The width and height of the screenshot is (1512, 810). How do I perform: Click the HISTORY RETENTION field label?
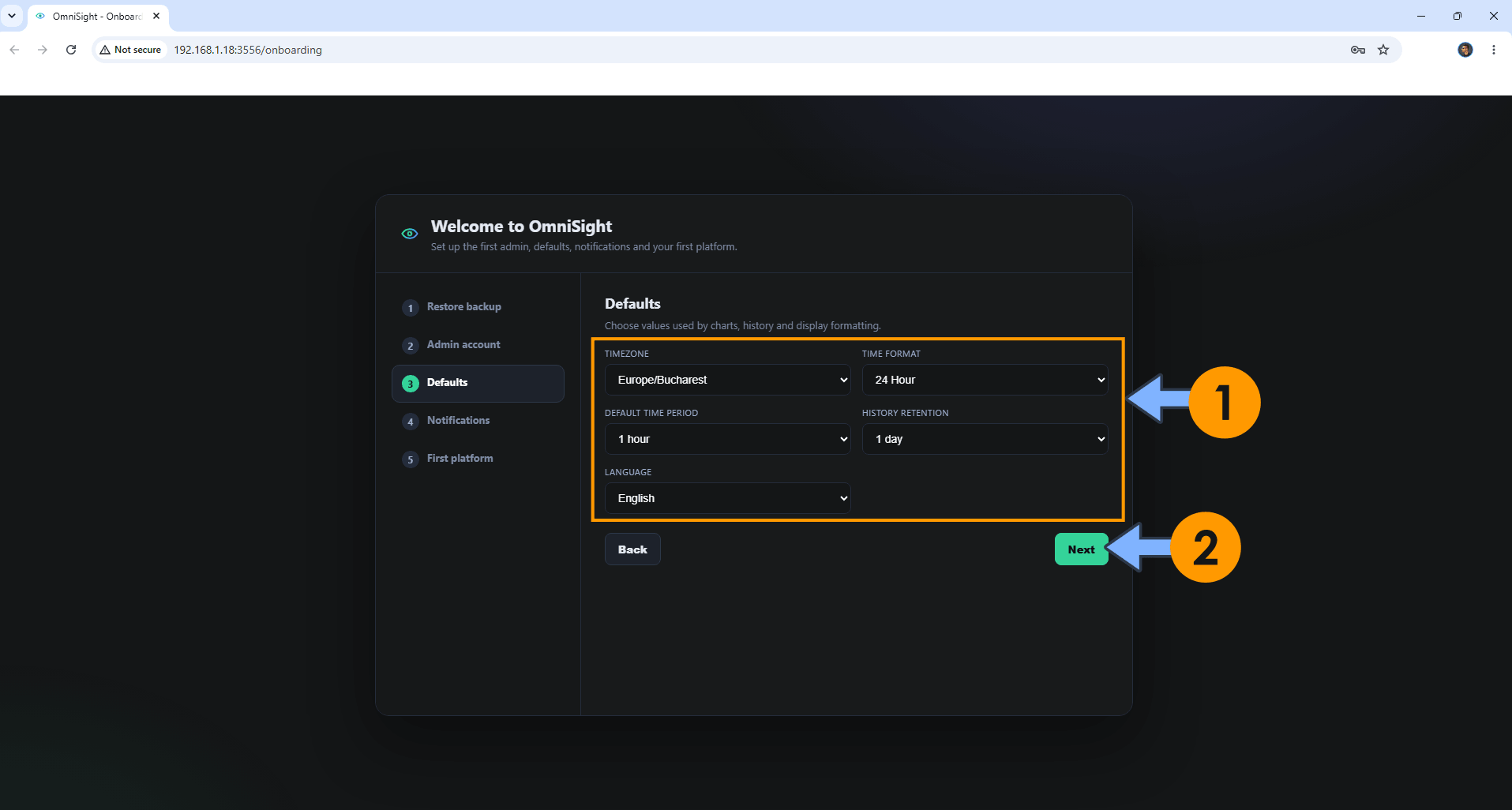point(905,413)
